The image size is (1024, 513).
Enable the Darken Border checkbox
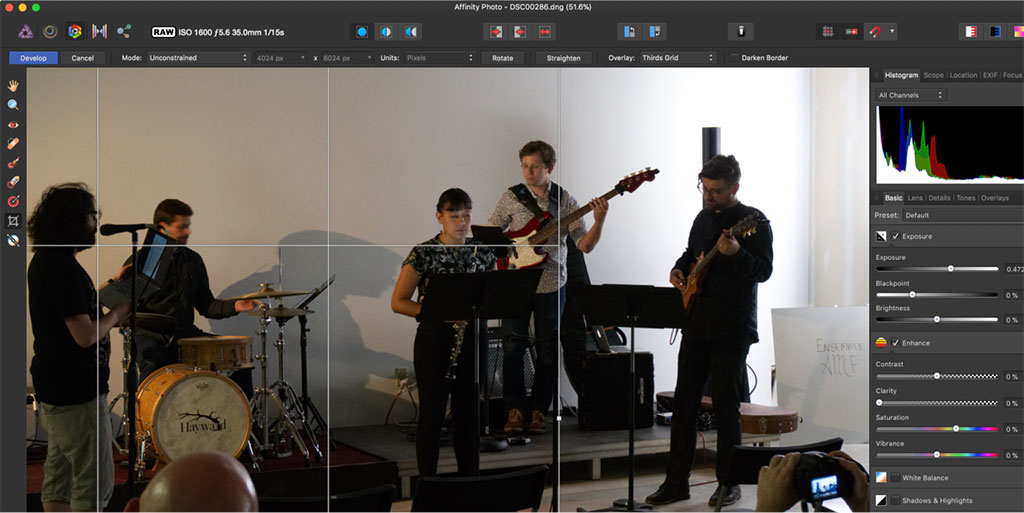click(735, 58)
